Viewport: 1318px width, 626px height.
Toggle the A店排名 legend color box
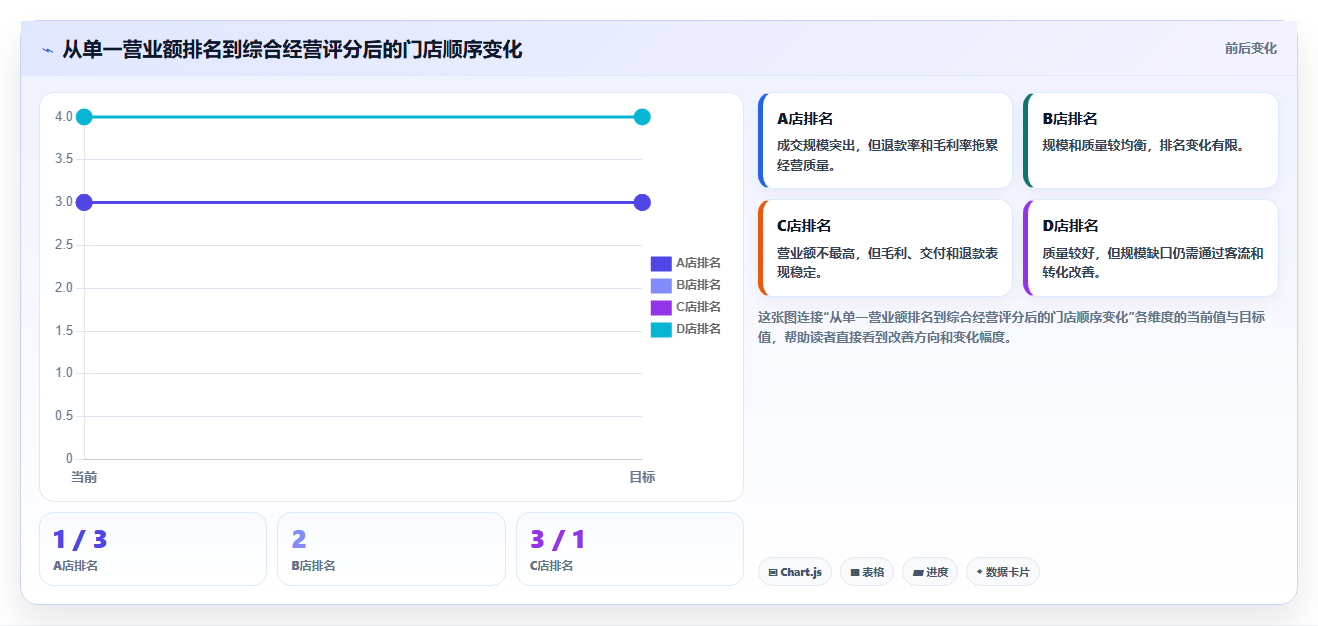661,263
